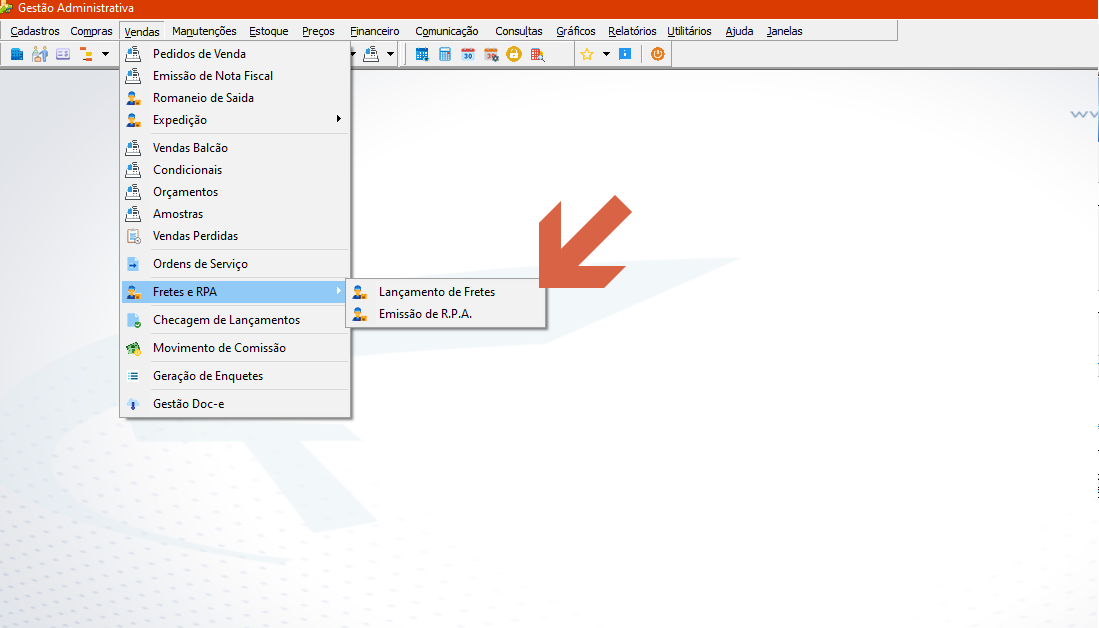Click worker icon beside Lançamento de Fretes

(360, 292)
